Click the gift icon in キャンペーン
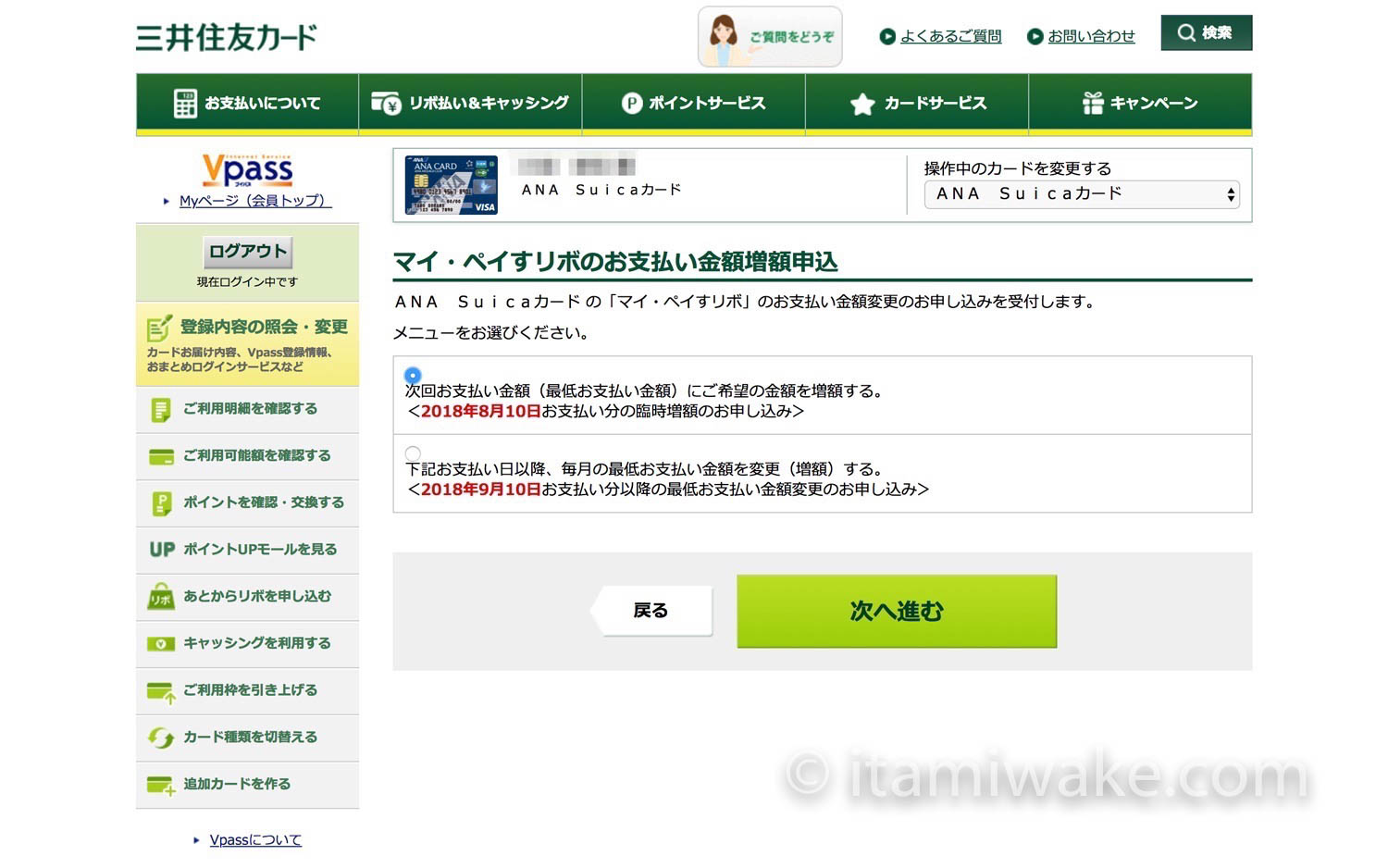Screen dimensions: 1388x868 (x=1093, y=103)
